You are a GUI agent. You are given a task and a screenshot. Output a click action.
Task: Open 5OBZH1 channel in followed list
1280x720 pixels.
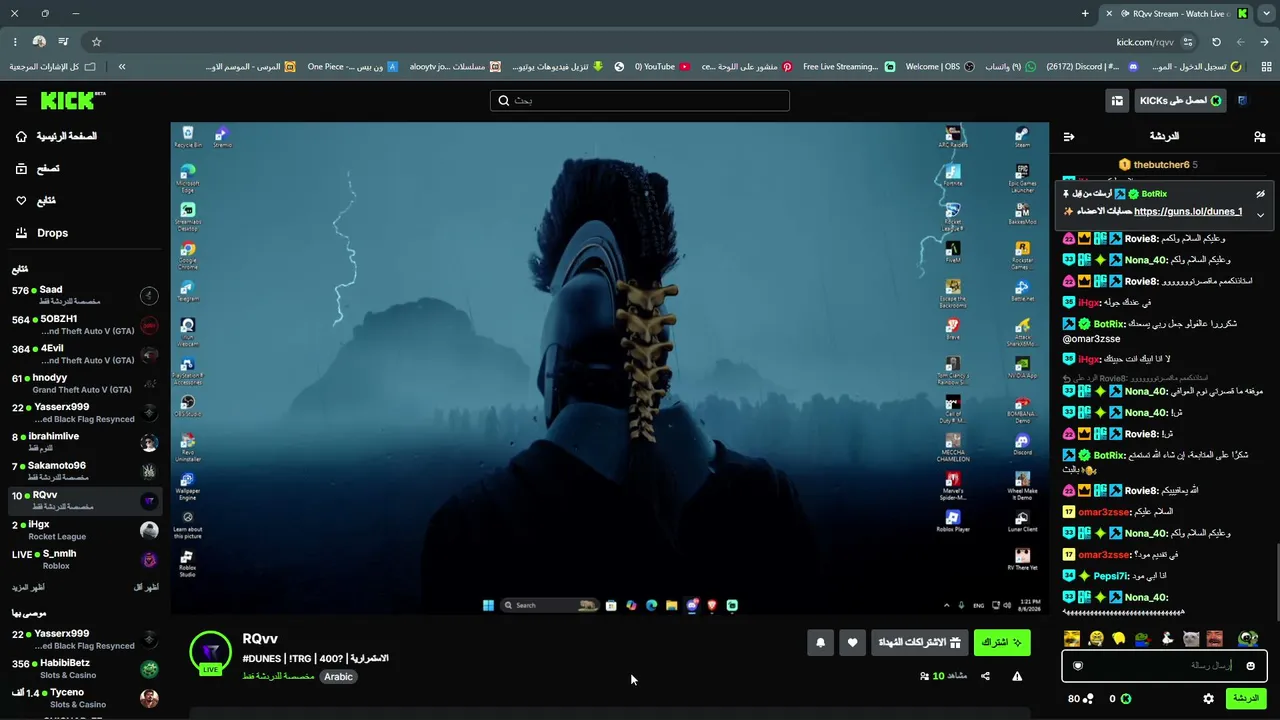84,324
